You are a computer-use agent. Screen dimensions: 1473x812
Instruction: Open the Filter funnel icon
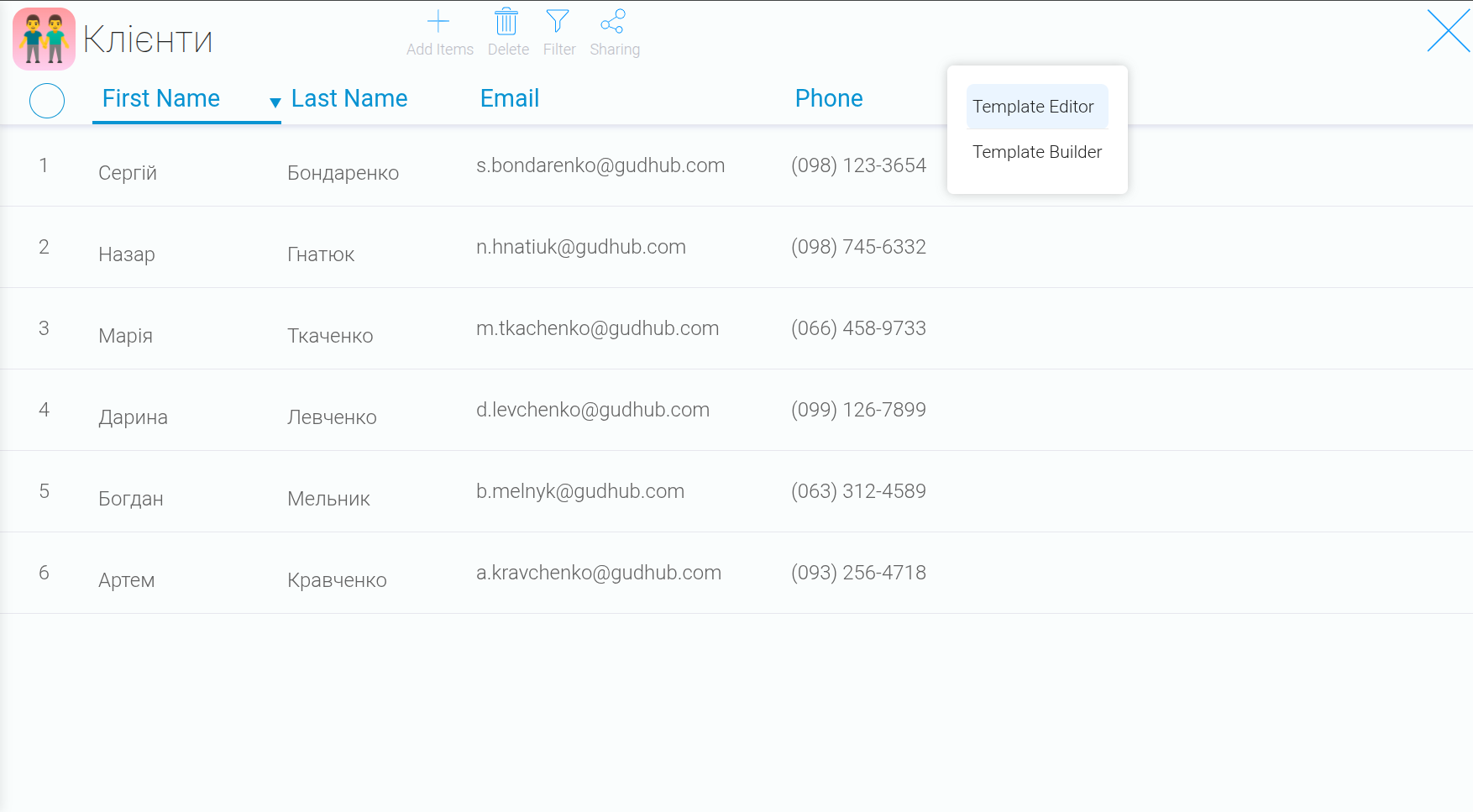558,22
